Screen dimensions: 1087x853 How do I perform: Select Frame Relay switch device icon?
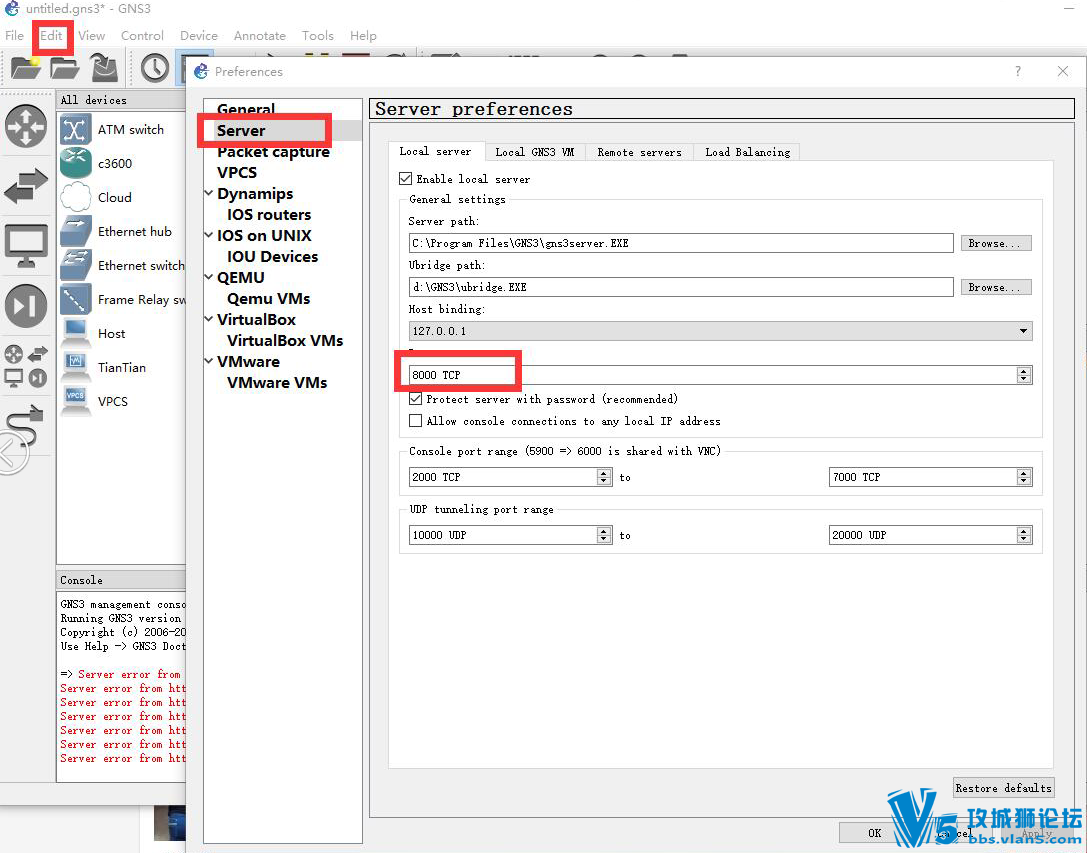[76, 299]
